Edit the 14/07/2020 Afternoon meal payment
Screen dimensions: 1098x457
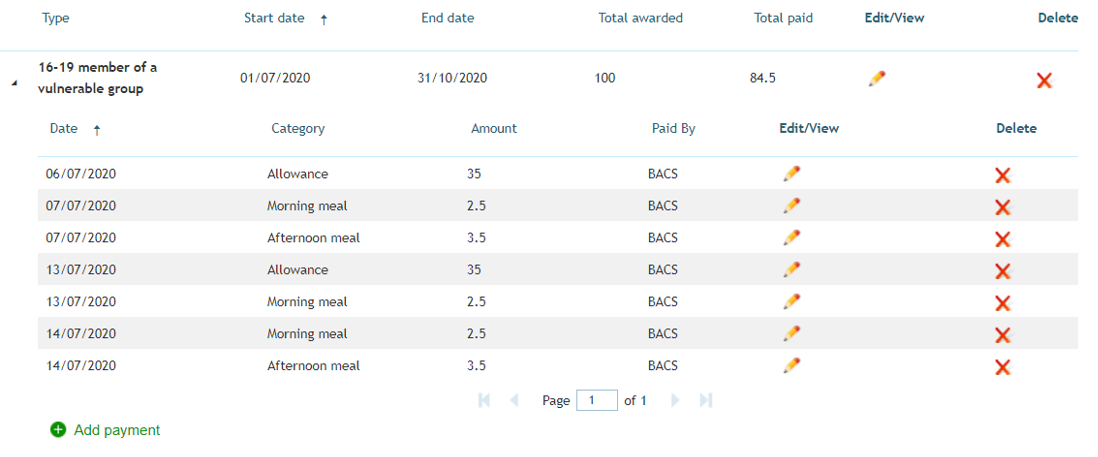point(791,365)
